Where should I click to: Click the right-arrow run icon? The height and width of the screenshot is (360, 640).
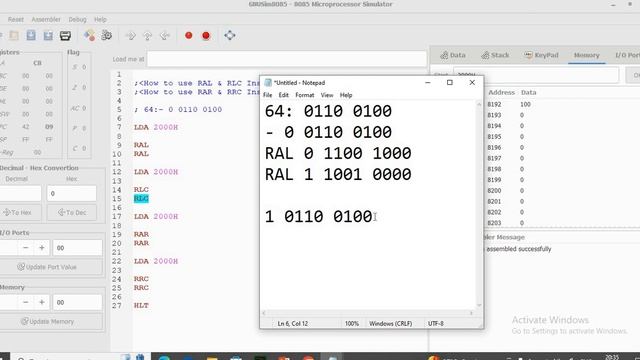(131, 36)
